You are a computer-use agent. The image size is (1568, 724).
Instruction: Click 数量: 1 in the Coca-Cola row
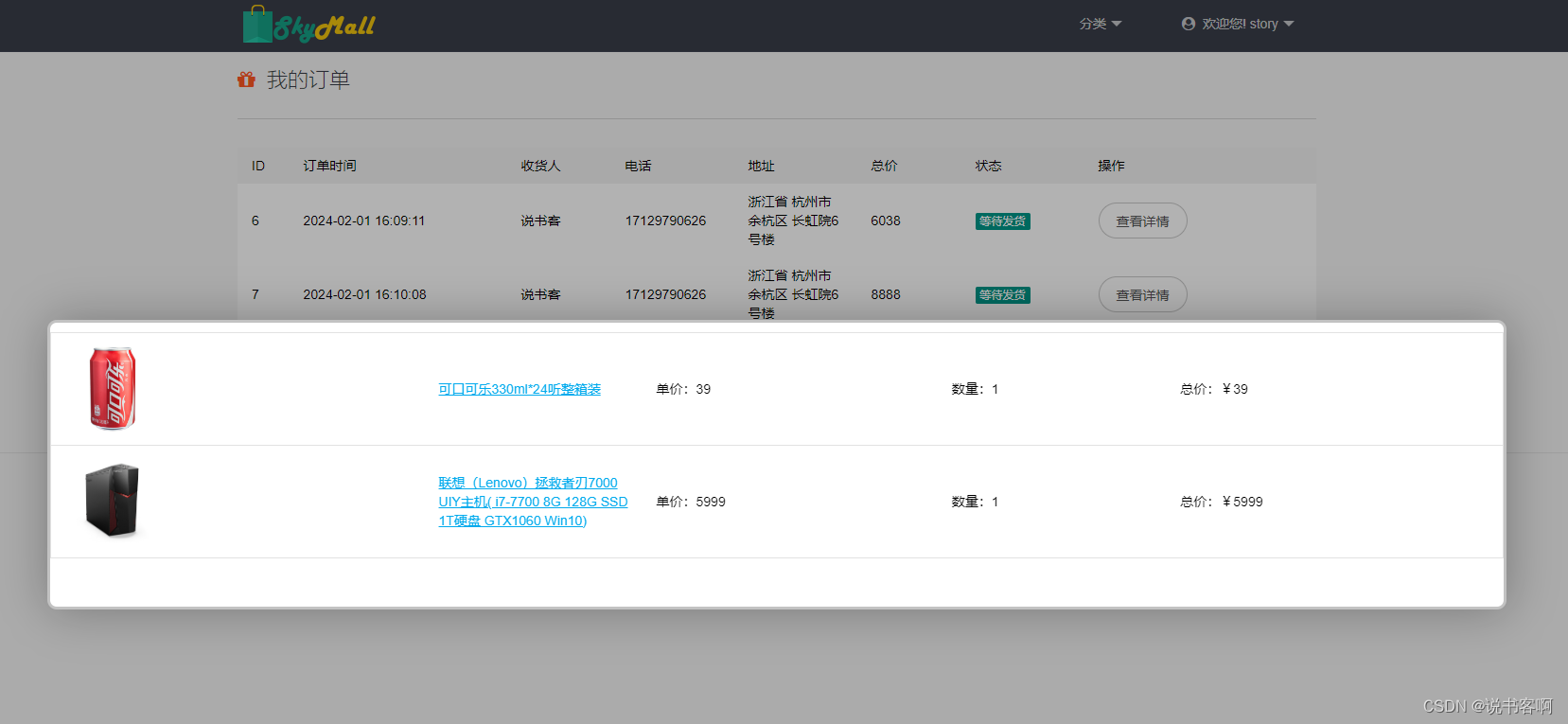coord(975,389)
